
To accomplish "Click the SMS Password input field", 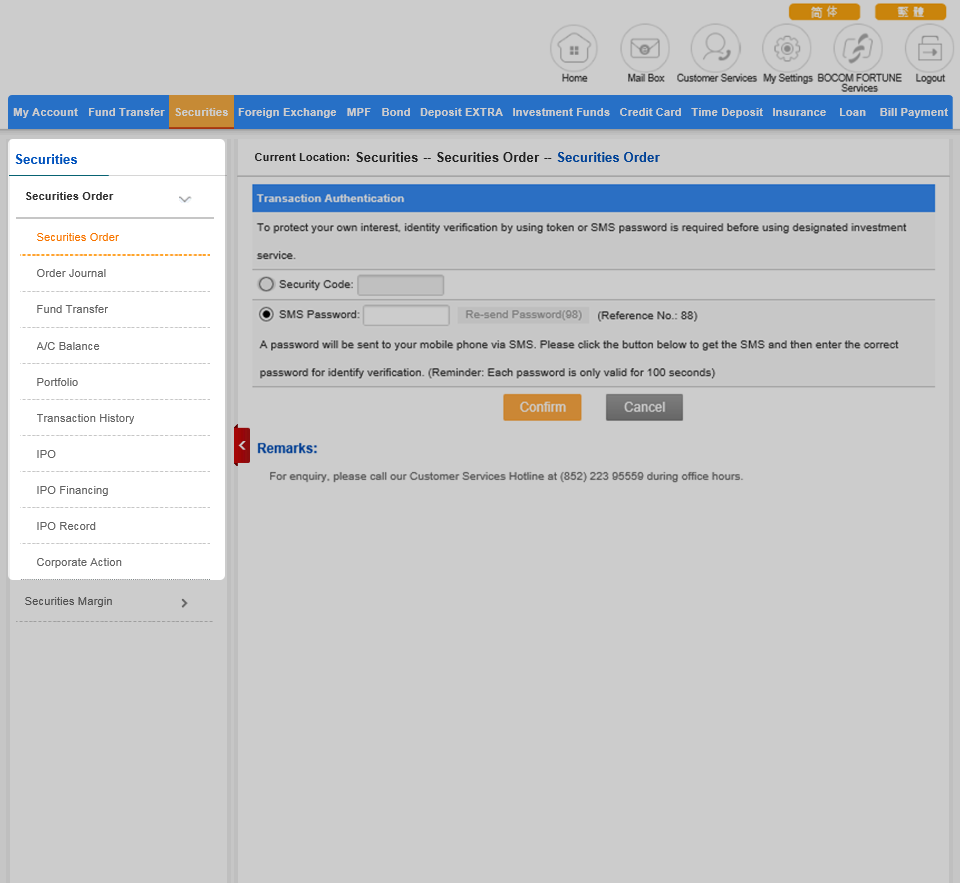I will (x=406, y=316).
